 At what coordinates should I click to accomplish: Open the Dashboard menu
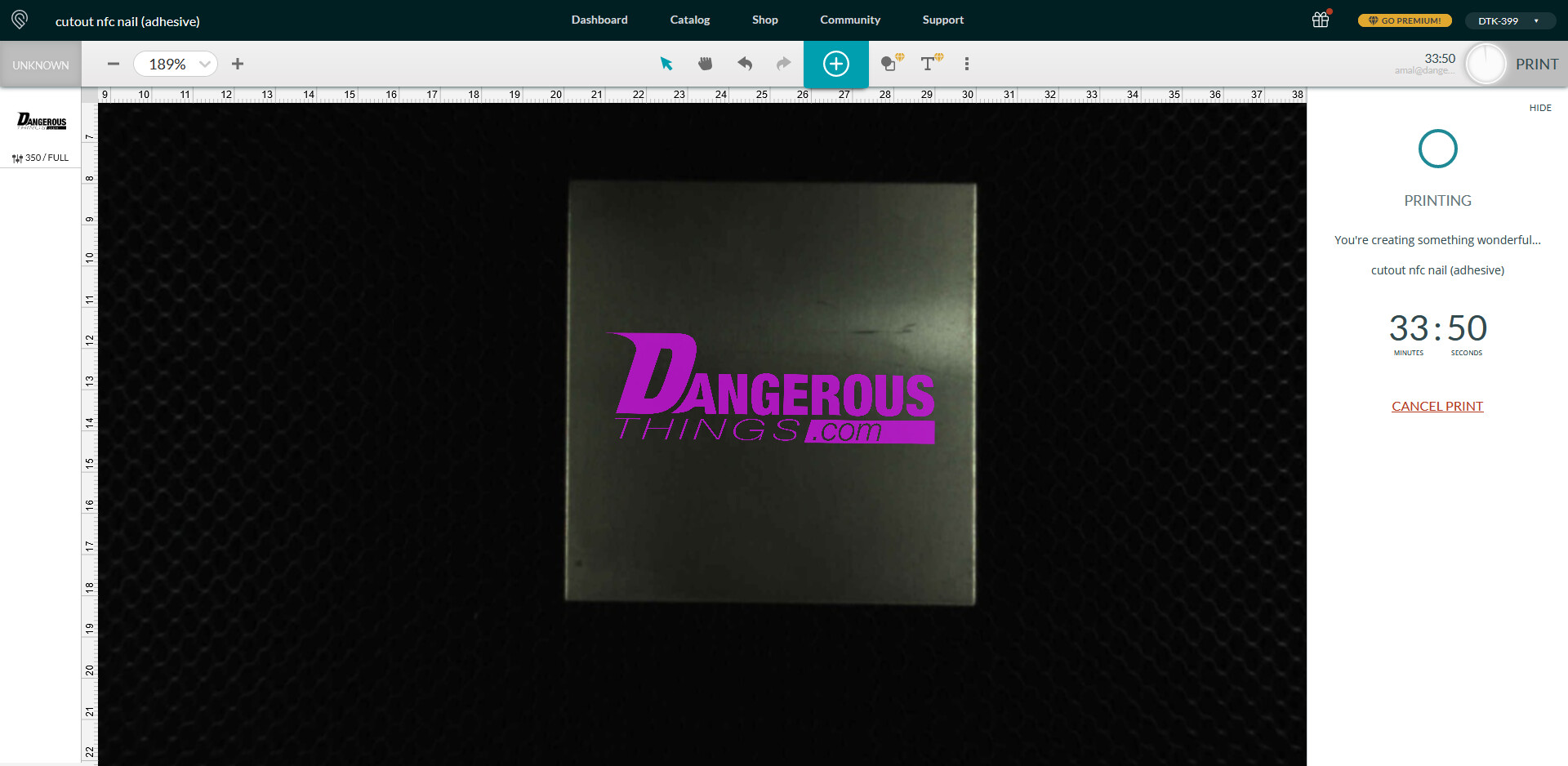[x=599, y=20]
